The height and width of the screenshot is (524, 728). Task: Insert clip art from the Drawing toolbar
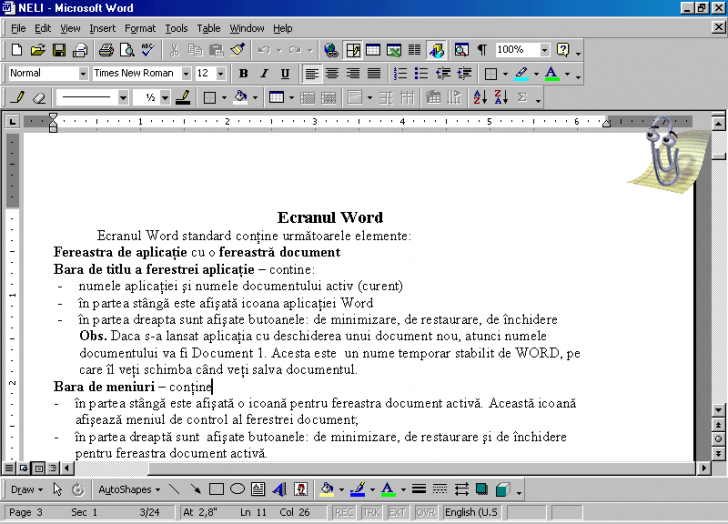301,489
